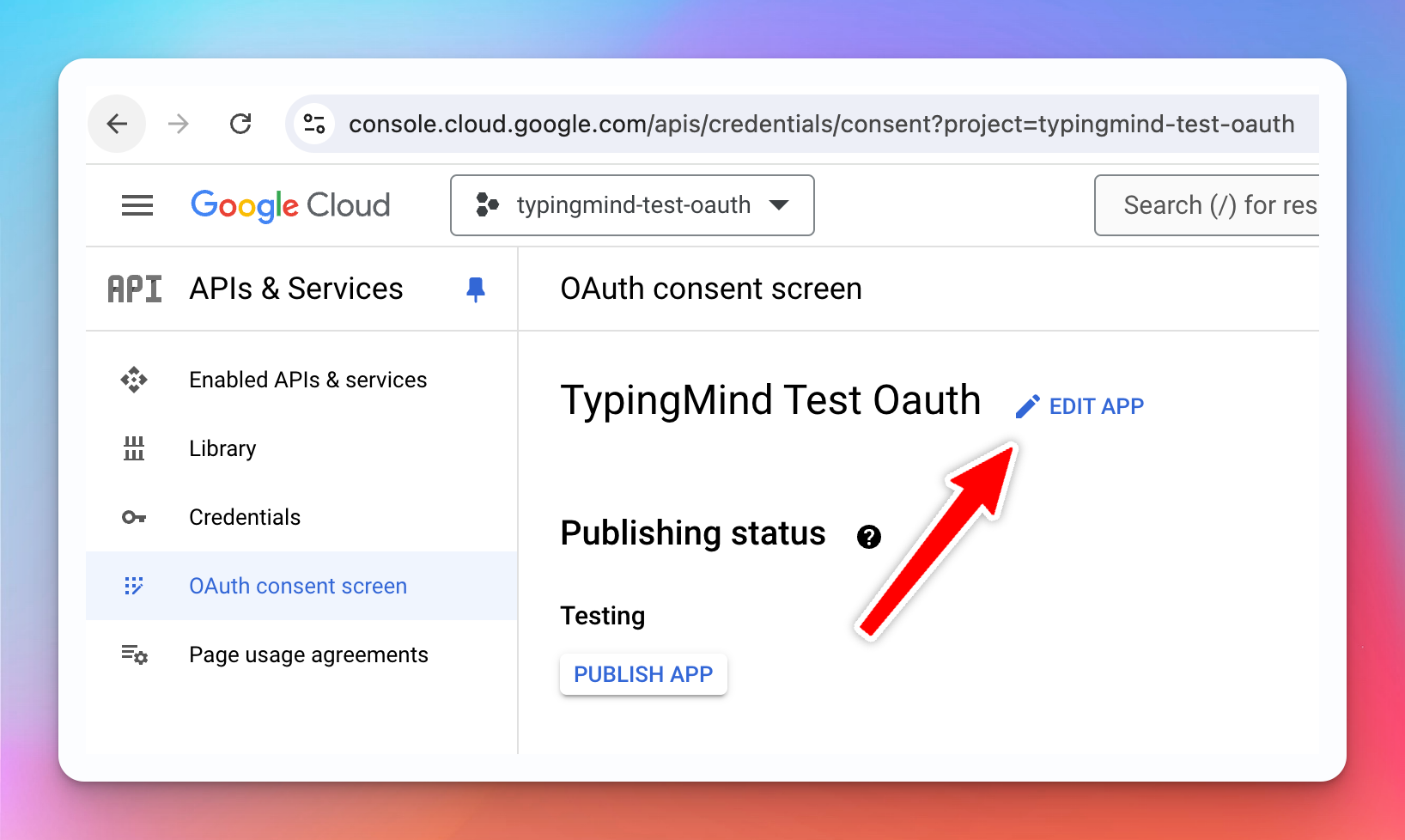
Task: Open site information icon in address bar
Action: click(x=314, y=124)
